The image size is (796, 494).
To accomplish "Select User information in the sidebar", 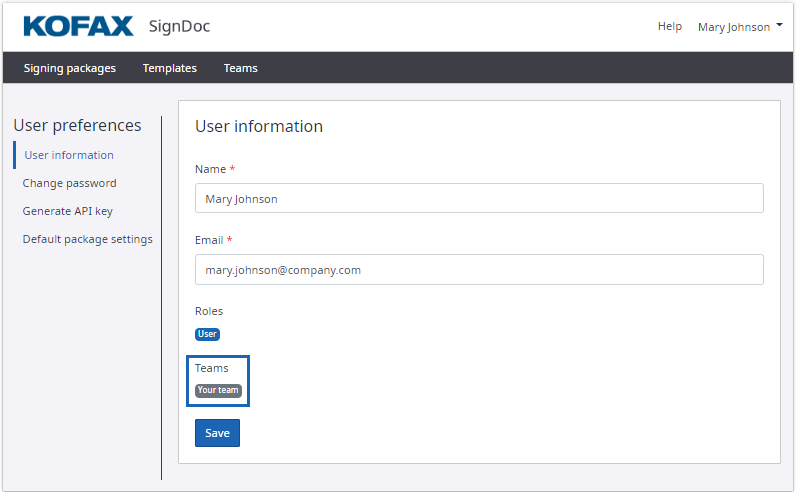I will click(x=69, y=155).
